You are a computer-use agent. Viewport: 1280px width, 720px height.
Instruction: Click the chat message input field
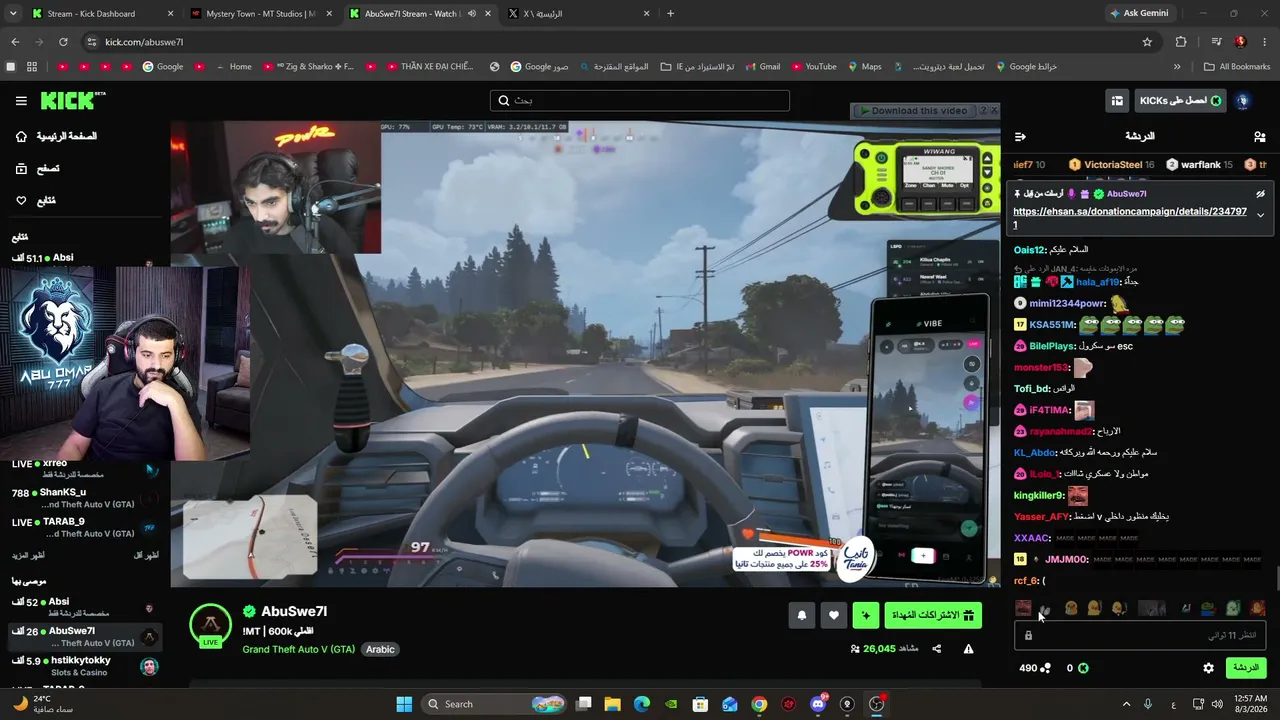(x=1140, y=635)
